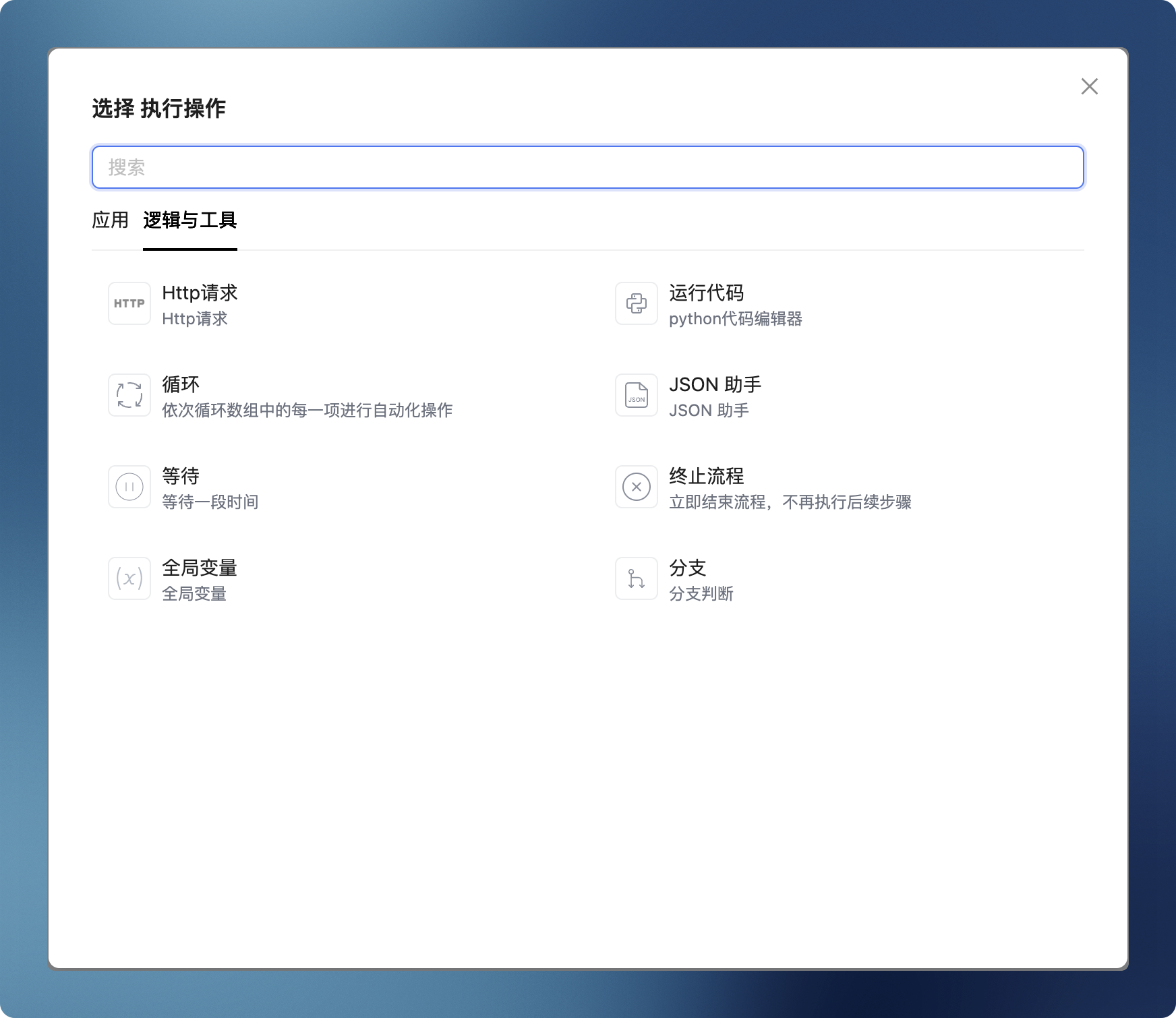Select the 全局变量 action title
The width and height of the screenshot is (1176, 1018).
[x=200, y=568]
